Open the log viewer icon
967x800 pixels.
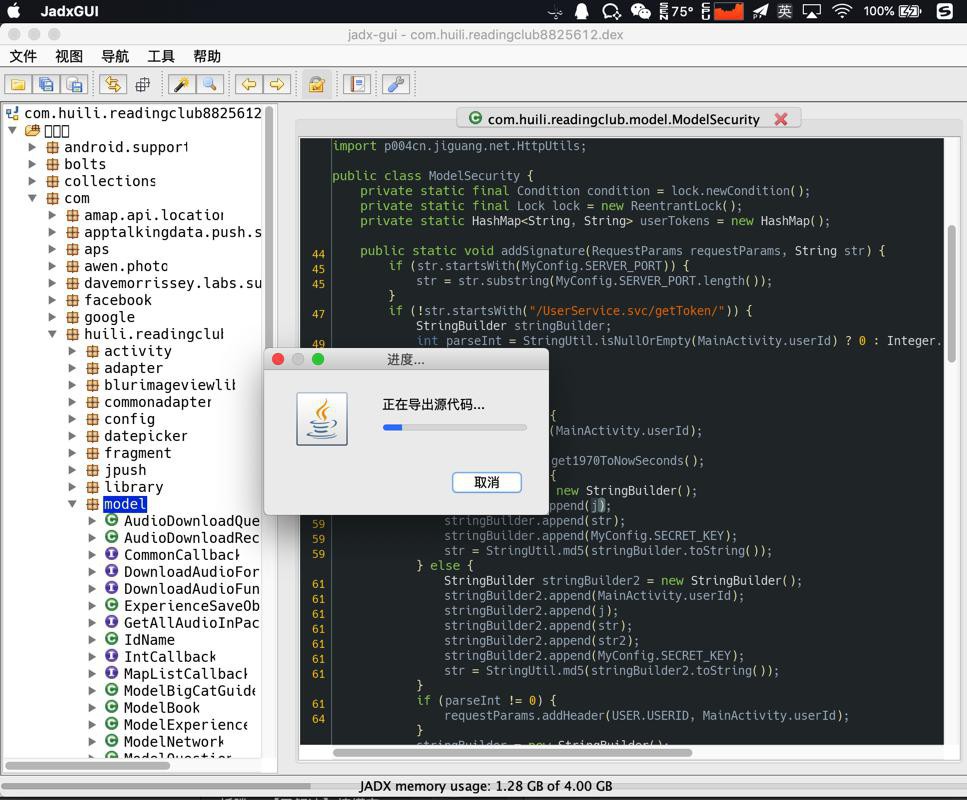point(356,85)
